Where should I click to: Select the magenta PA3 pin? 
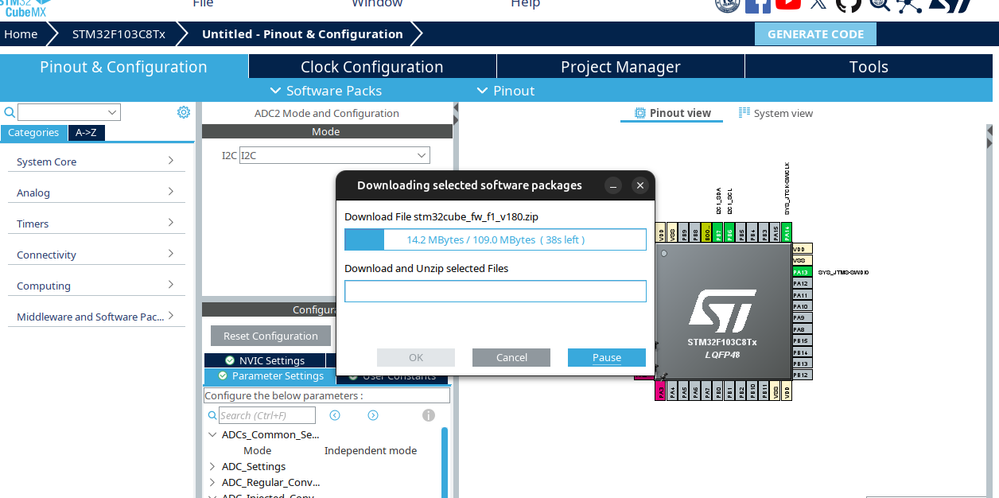click(661, 390)
